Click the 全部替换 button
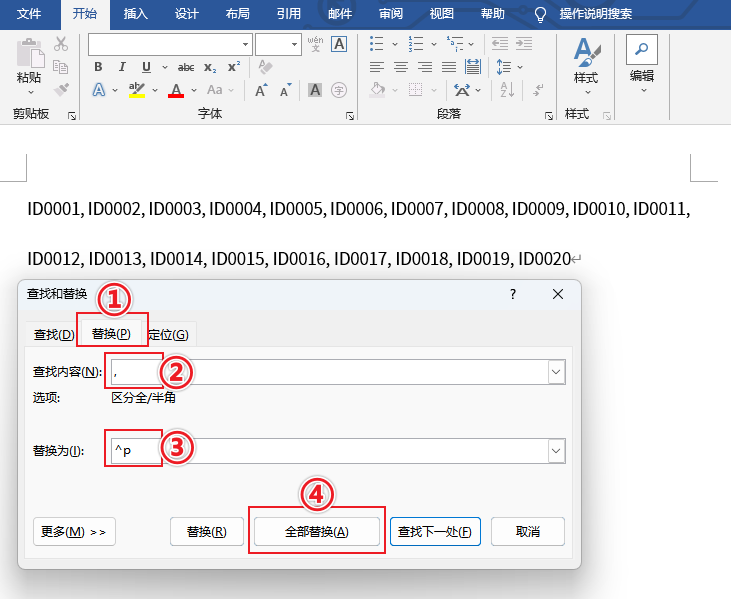This screenshot has width=731, height=599. [316, 532]
